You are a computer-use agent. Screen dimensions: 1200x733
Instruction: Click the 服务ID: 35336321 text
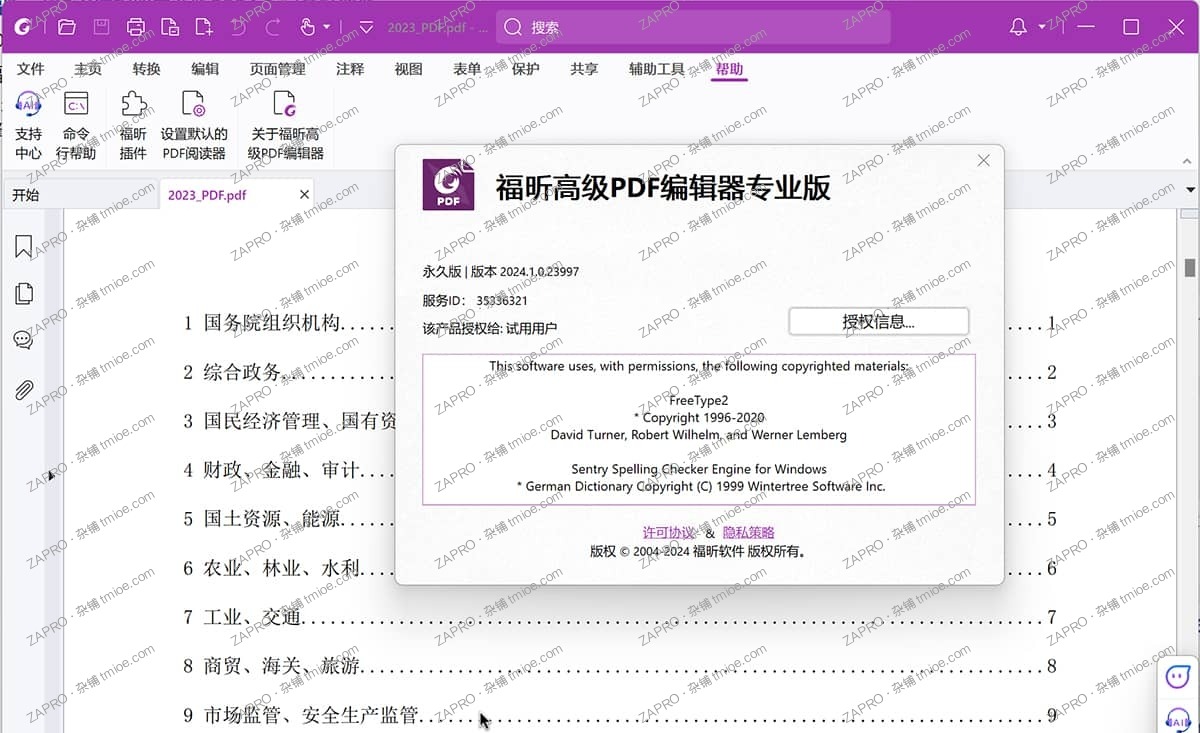(475, 300)
